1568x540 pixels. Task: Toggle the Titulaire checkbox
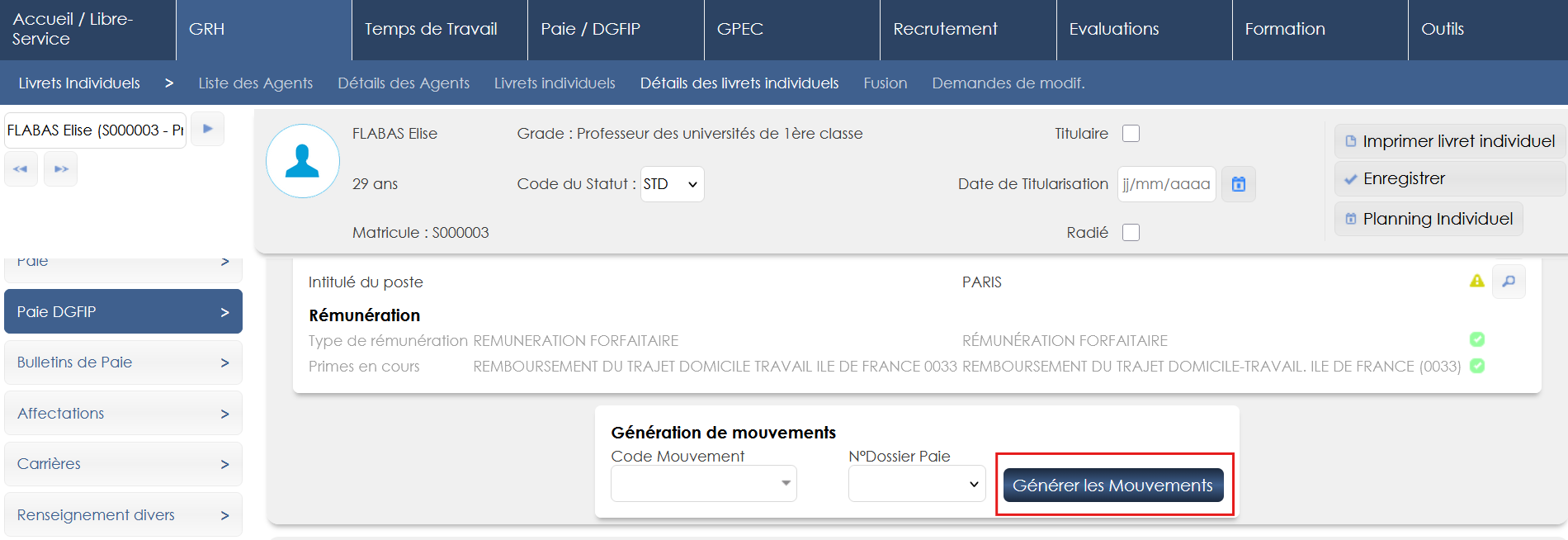(x=1131, y=134)
